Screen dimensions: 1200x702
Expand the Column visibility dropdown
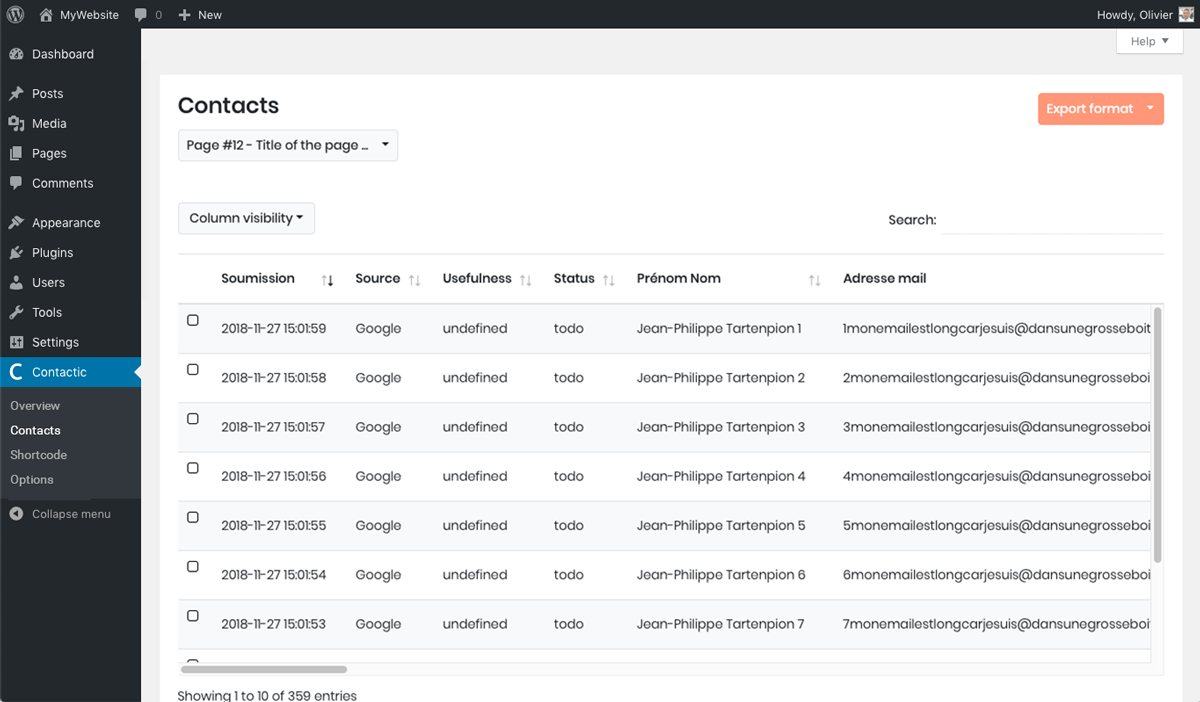(246, 218)
